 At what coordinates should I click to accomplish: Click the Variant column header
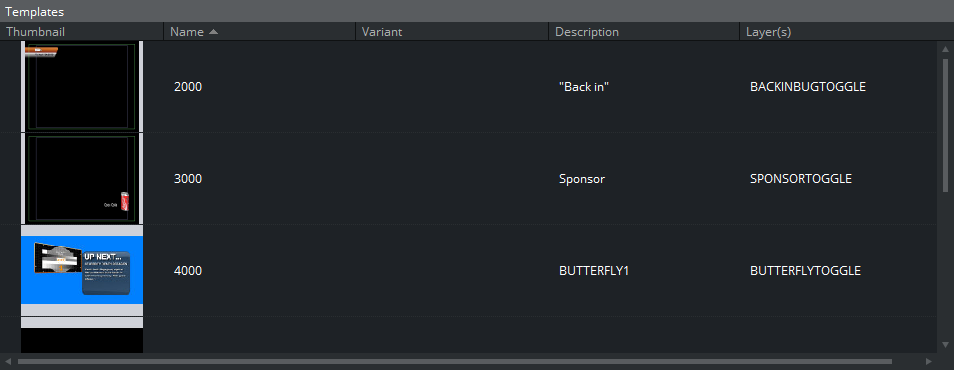click(452, 32)
